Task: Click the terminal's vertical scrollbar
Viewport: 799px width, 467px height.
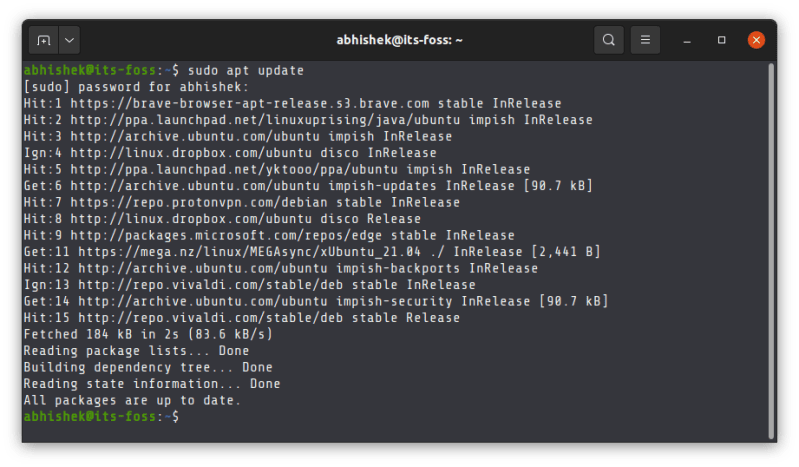Action: (x=771, y=250)
